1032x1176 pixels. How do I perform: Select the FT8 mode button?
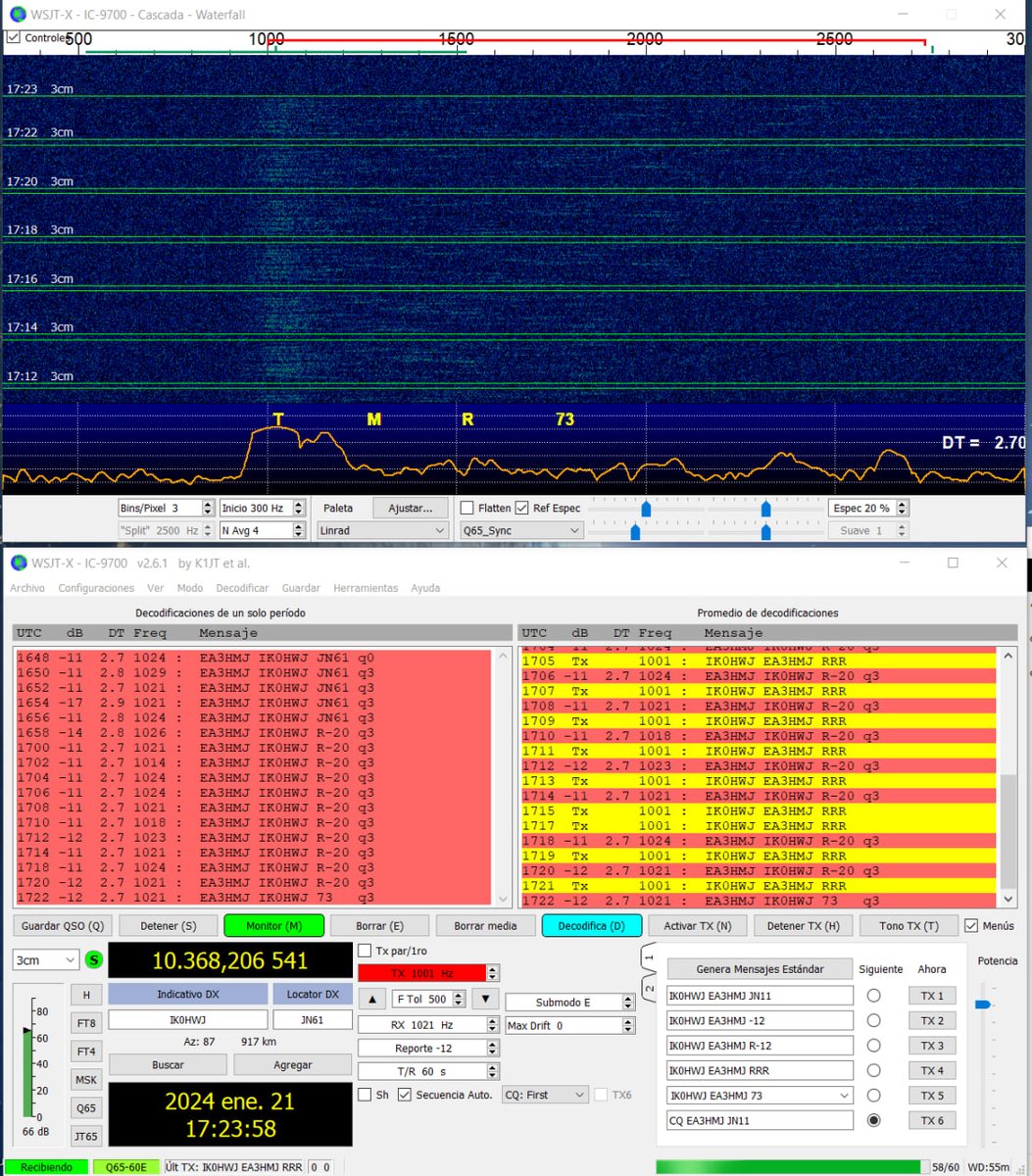coord(86,1023)
